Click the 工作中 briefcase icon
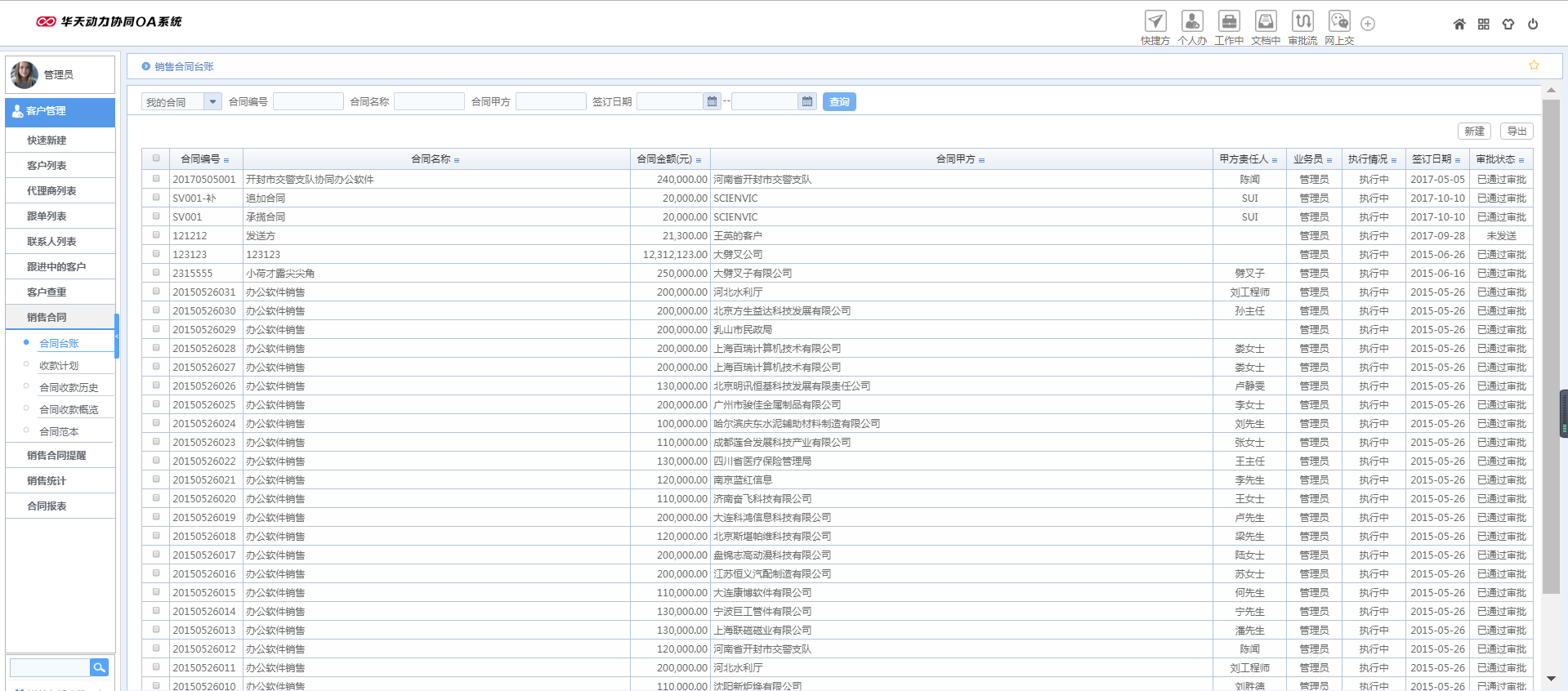 tap(1229, 21)
